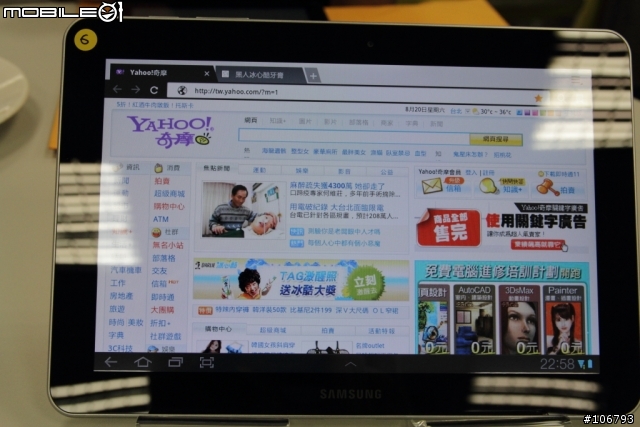The height and width of the screenshot is (427, 640).
Task: Select the 購物中心 shopping tab
Action: 218,329
